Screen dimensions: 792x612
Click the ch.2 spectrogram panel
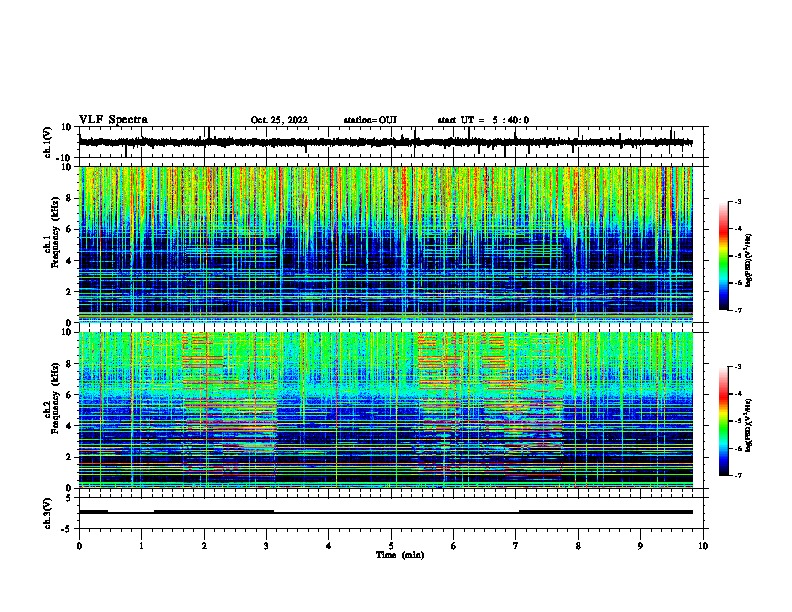pos(393,410)
